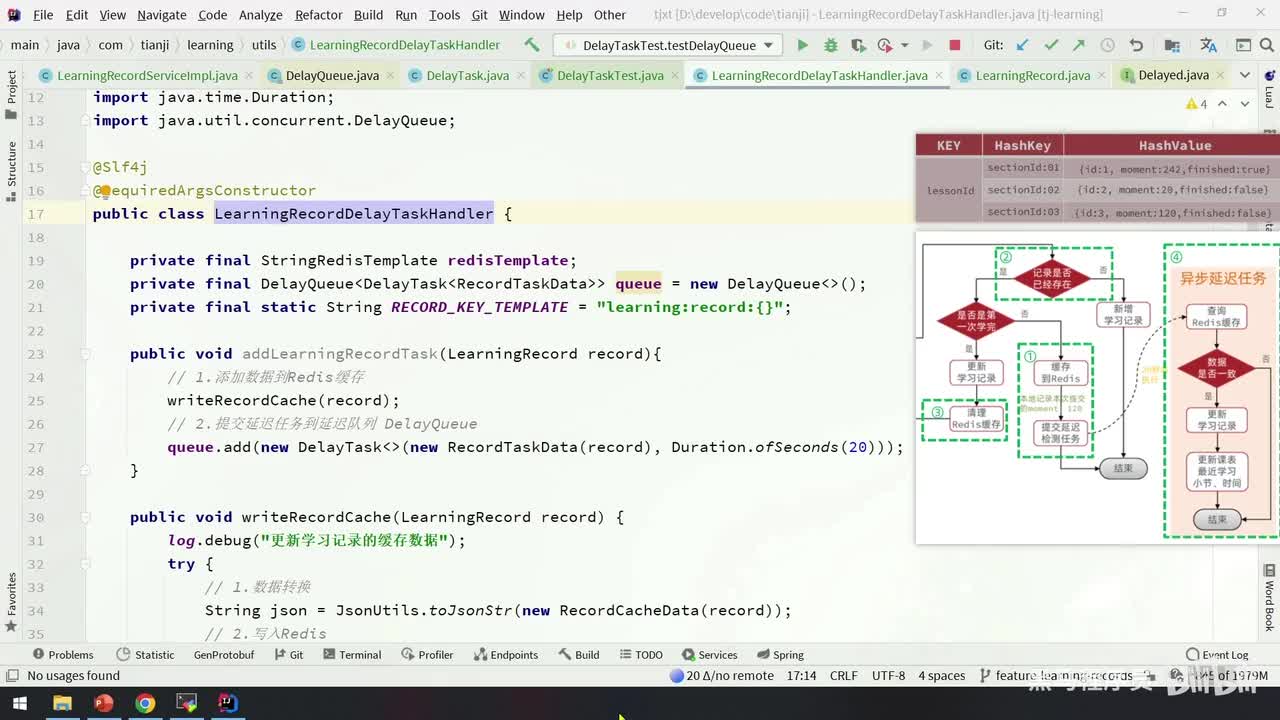
Task: Commit changes with the green checkmark
Action: 1051,45
